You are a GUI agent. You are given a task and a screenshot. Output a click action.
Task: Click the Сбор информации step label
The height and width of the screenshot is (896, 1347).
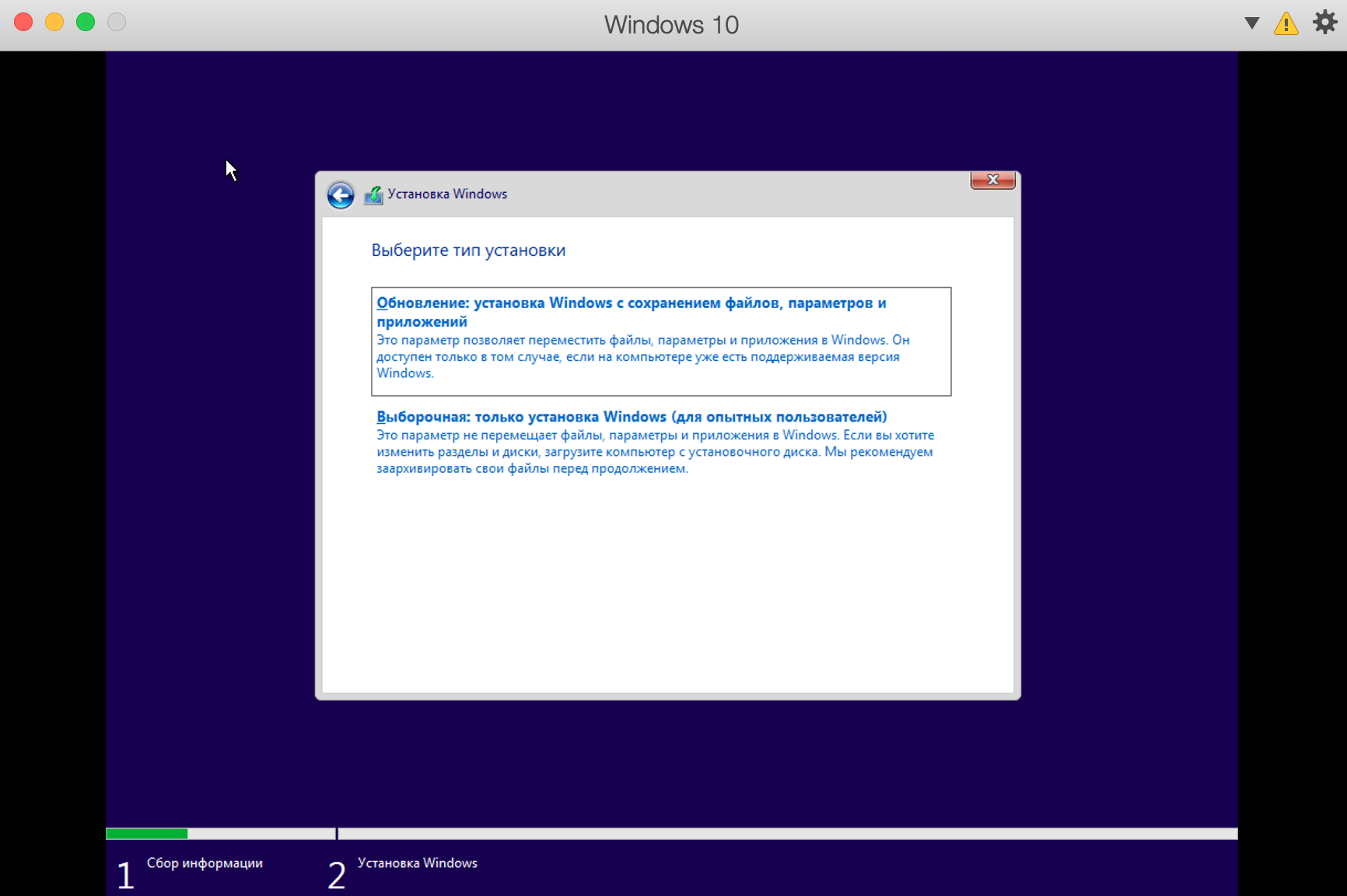point(205,863)
